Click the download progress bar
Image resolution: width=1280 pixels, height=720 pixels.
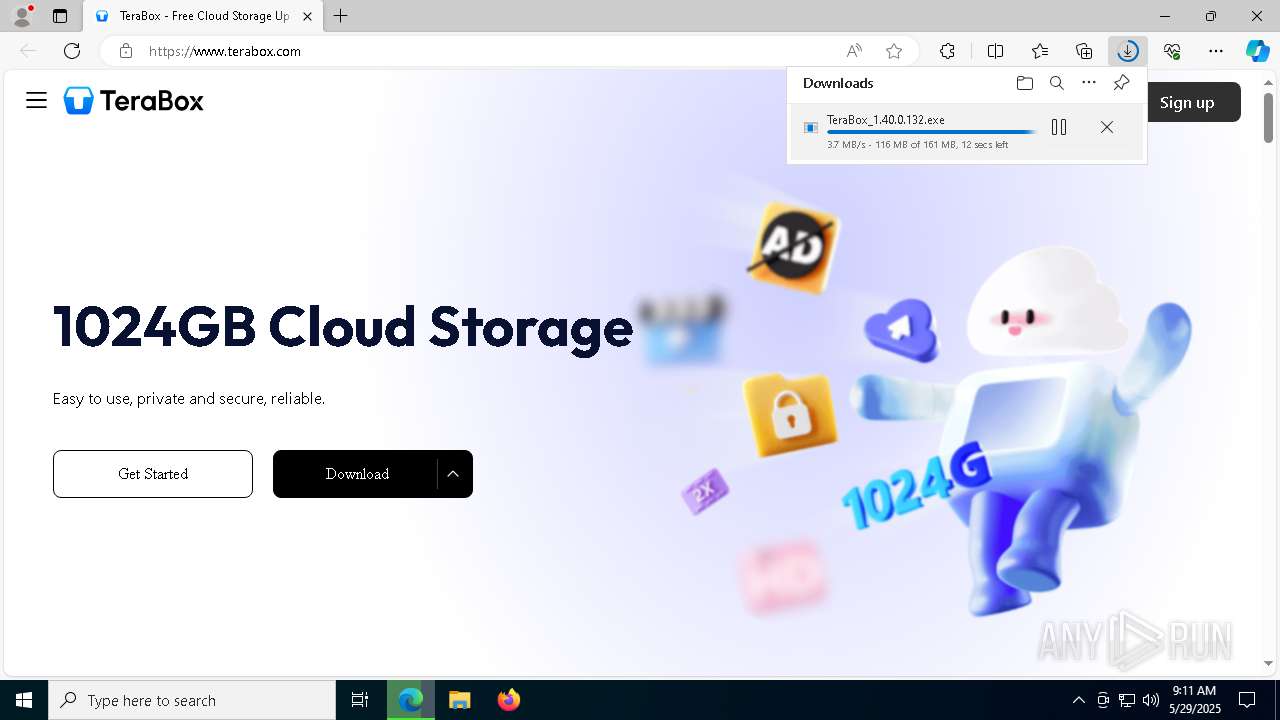tap(931, 132)
